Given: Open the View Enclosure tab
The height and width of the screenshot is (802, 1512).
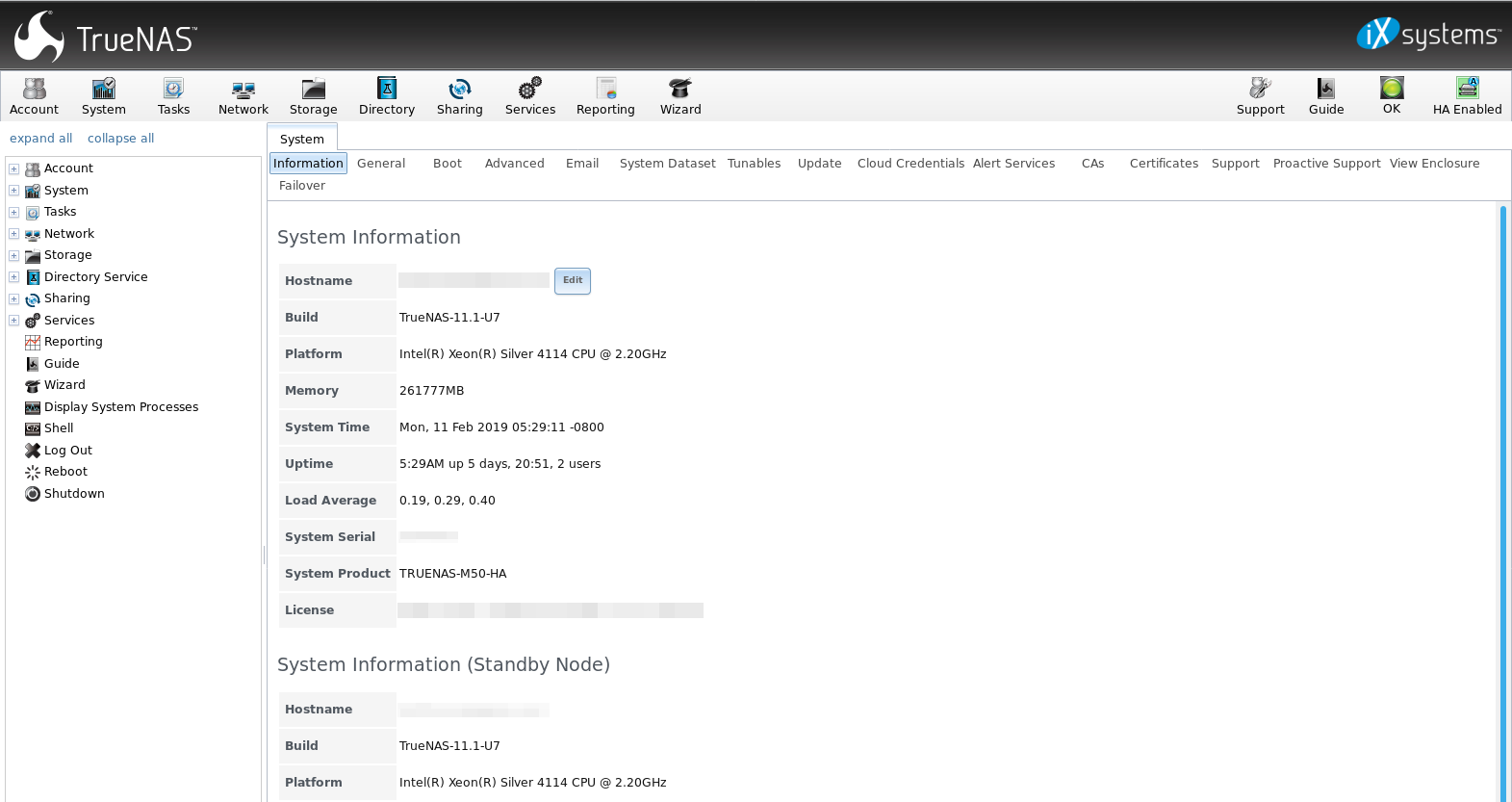Looking at the screenshot, I should pyautogui.click(x=1434, y=164).
